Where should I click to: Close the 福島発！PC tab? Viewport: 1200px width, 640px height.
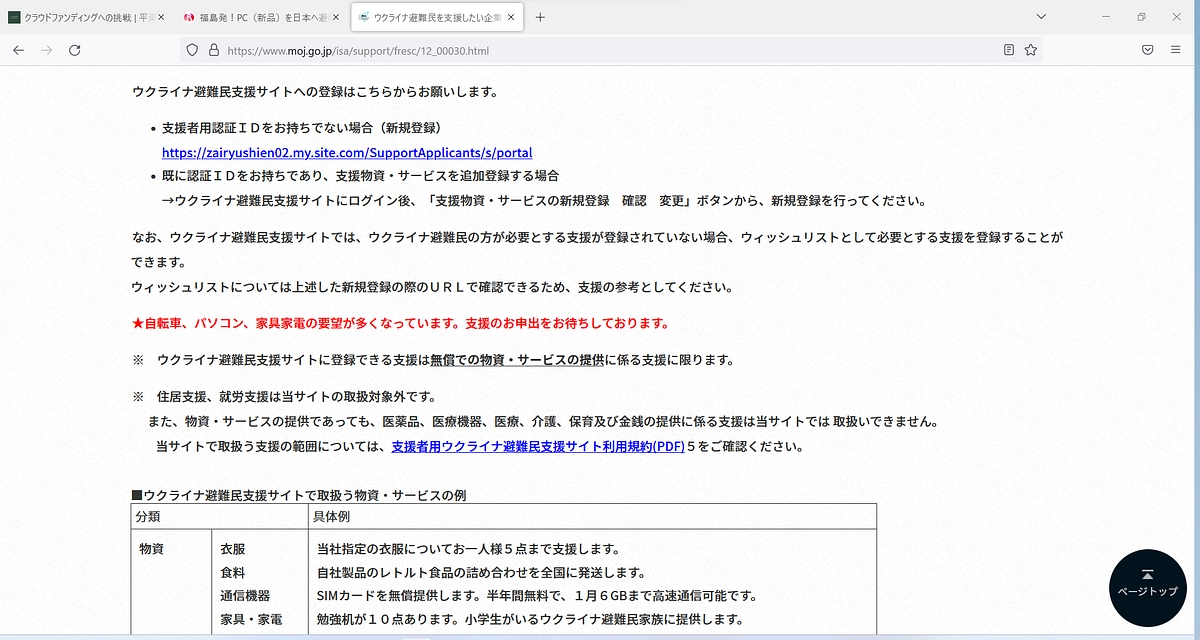tap(336, 17)
